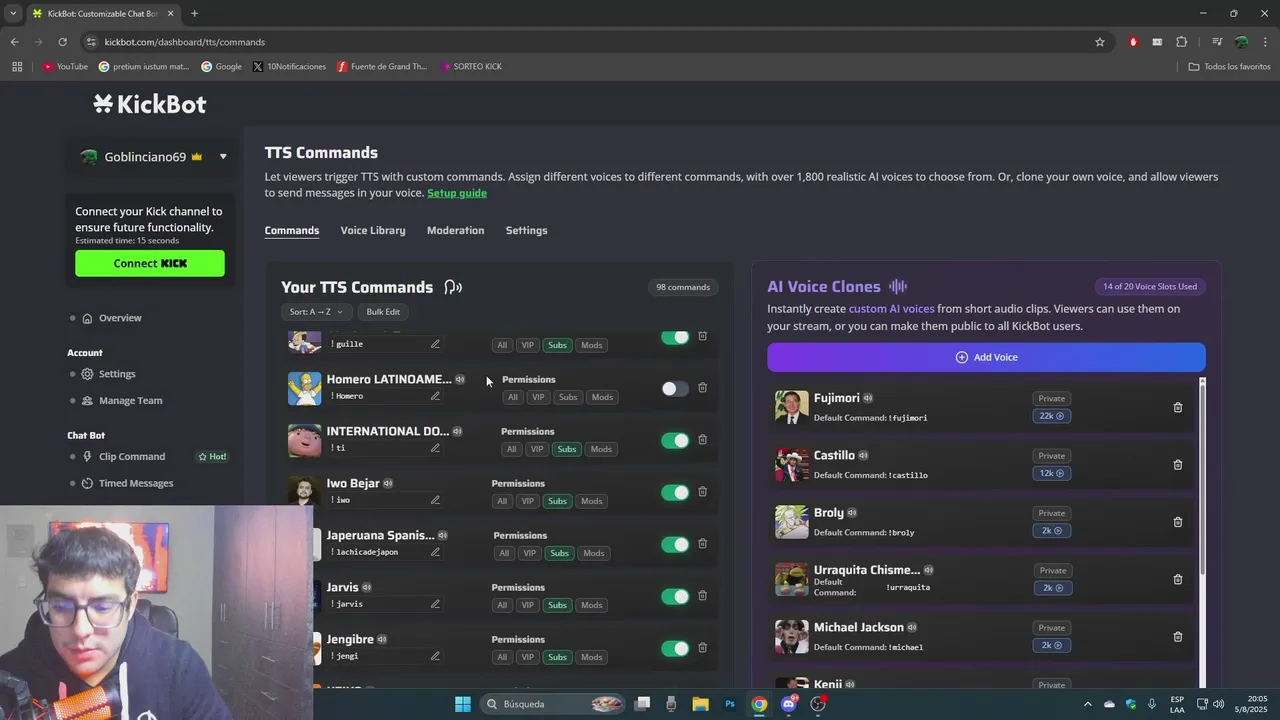Open Clip Command in the sidebar
The width and height of the screenshot is (1280, 720).
point(132,457)
